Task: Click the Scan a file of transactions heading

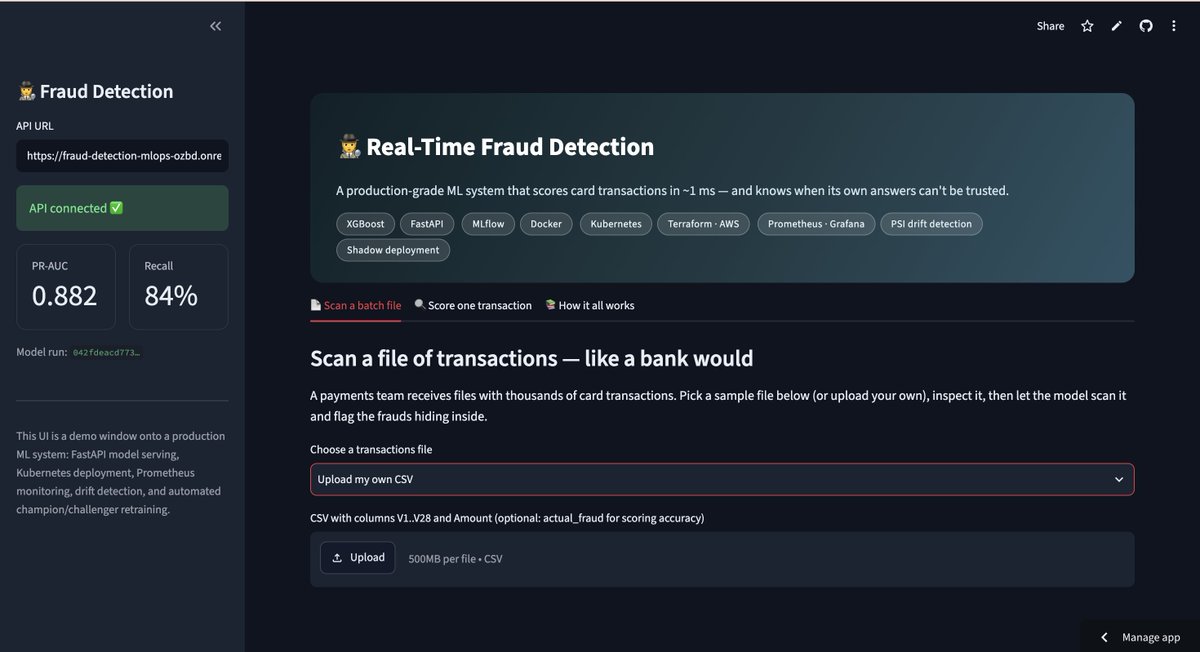Action: 532,358
